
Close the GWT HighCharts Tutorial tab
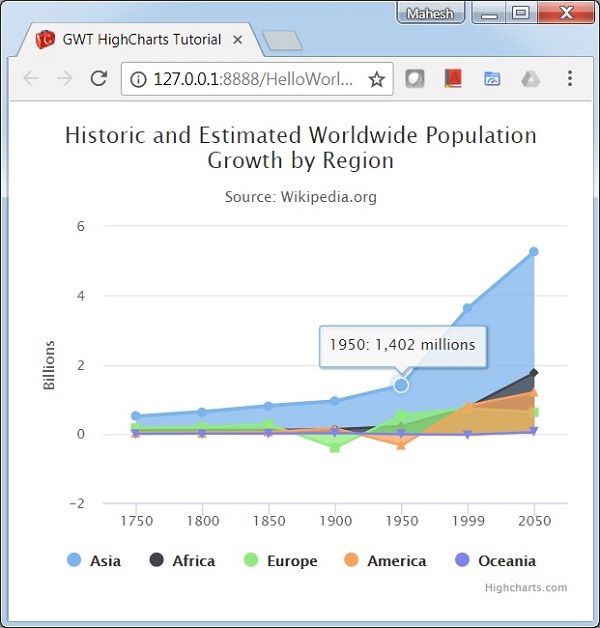[x=237, y=41]
